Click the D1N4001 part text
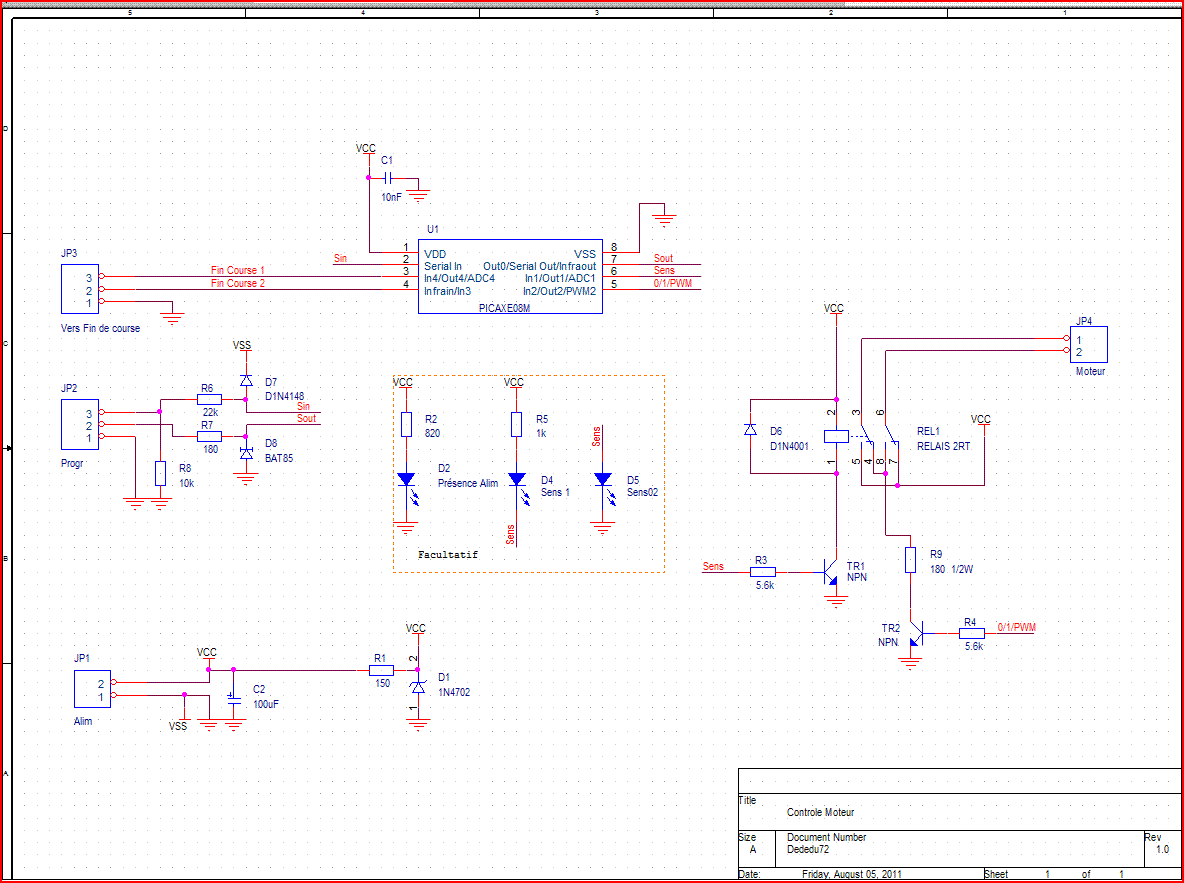The height and width of the screenshot is (883, 1184). pos(789,446)
